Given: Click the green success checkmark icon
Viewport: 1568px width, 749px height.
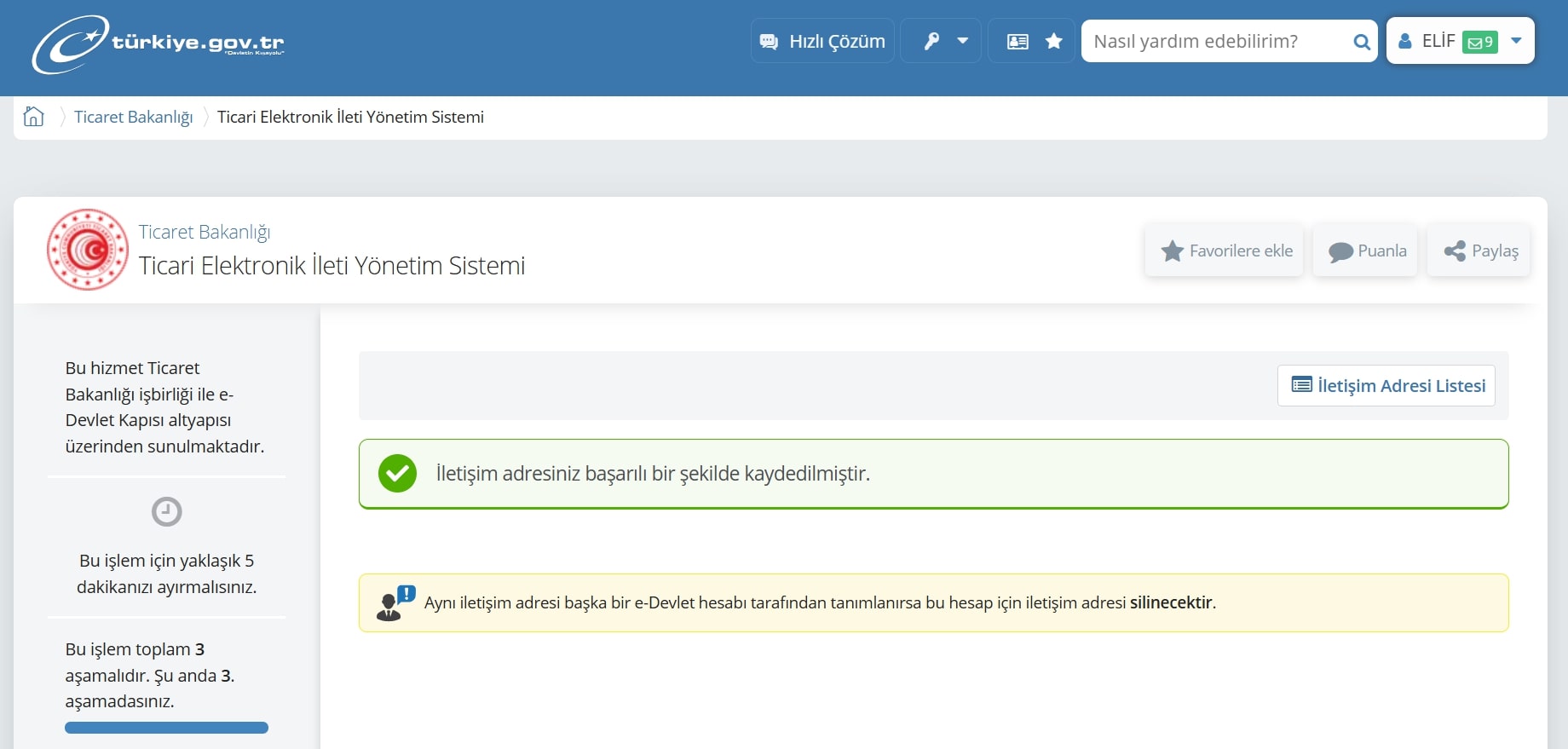Looking at the screenshot, I should click(x=397, y=474).
